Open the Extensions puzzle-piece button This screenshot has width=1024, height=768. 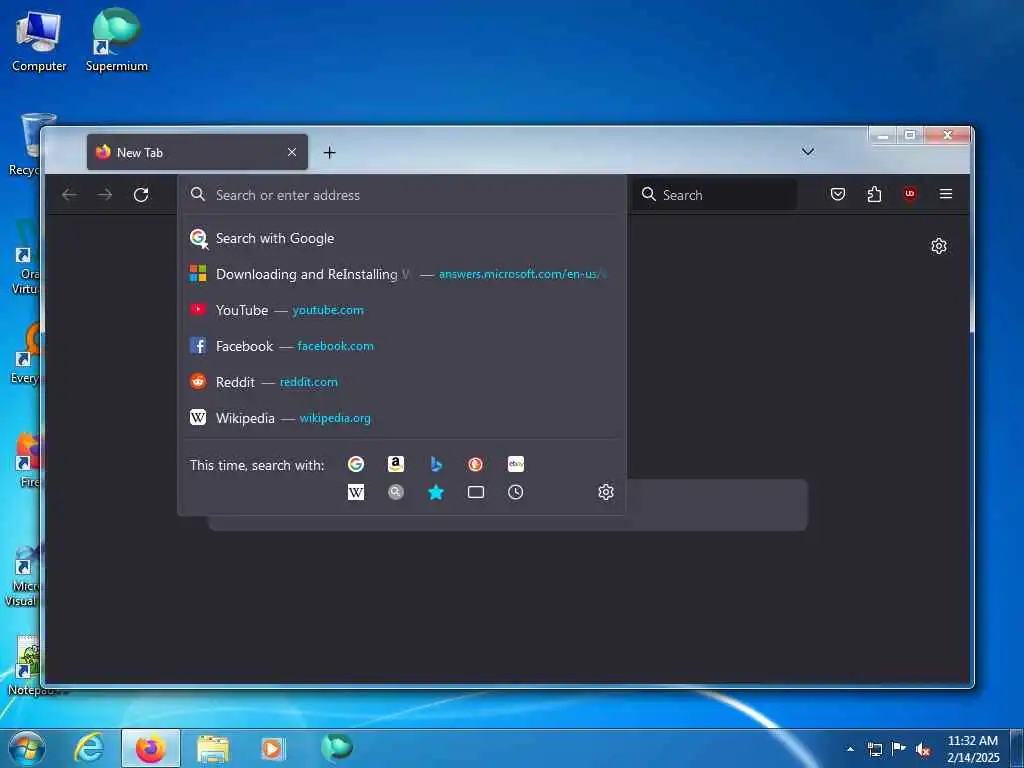tap(874, 194)
